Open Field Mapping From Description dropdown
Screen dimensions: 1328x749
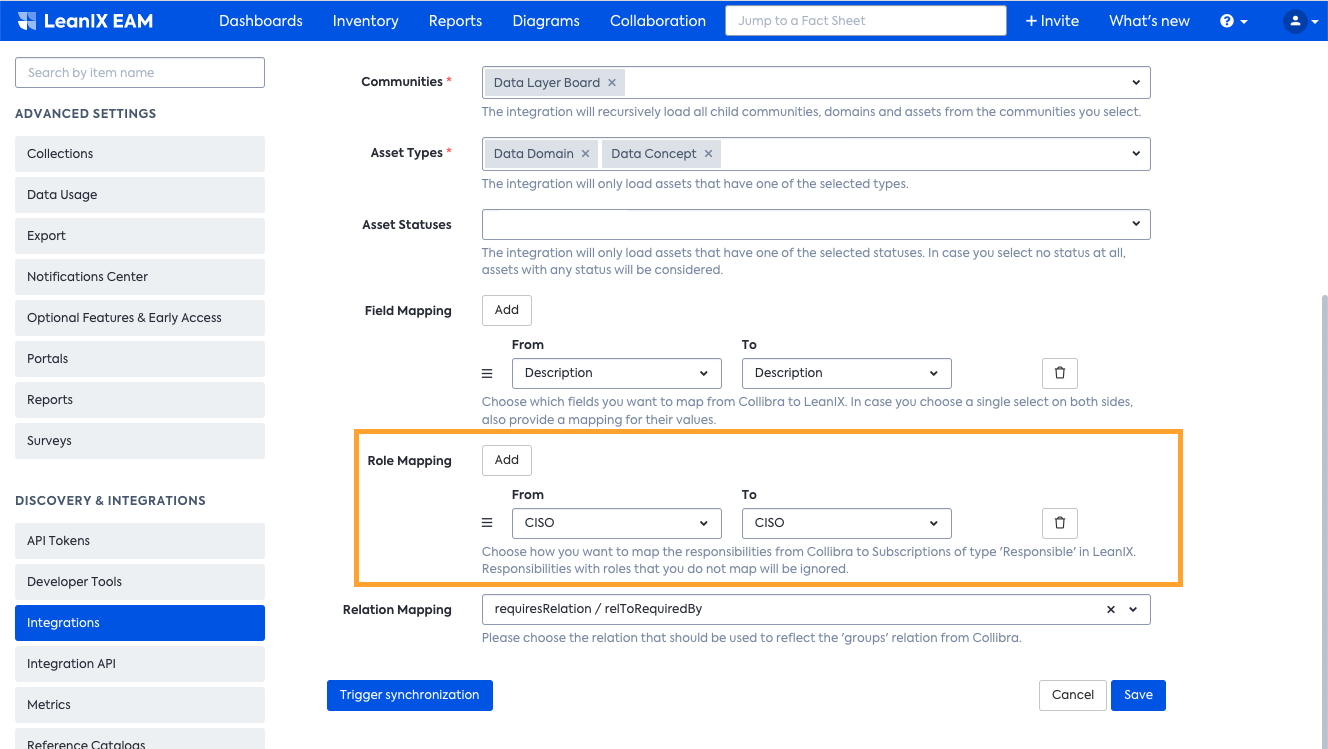tap(617, 373)
